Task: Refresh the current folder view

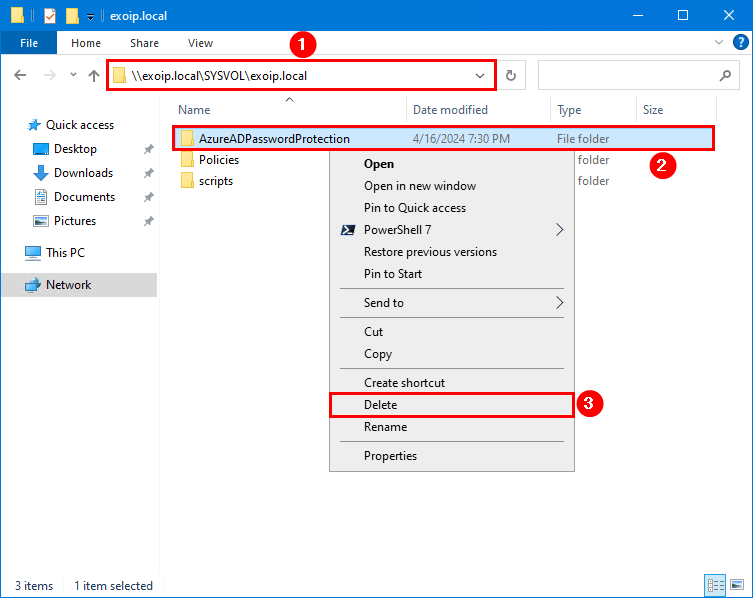Action: tap(511, 76)
